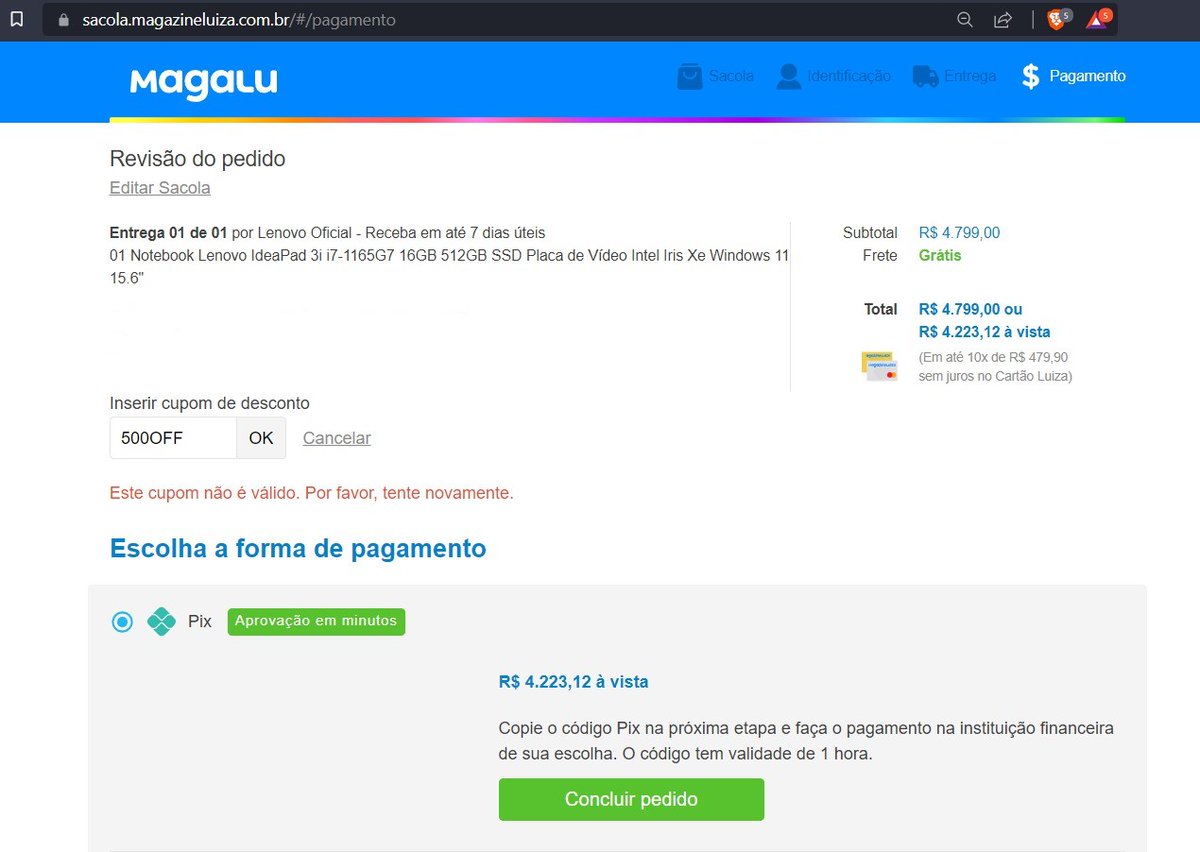
Task: Select the Identificação person icon
Action: [x=787, y=75]
